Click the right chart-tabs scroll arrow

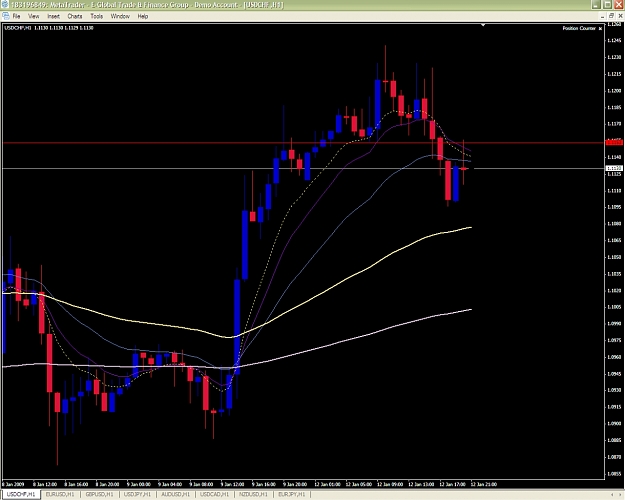click(x=620, y=495)
